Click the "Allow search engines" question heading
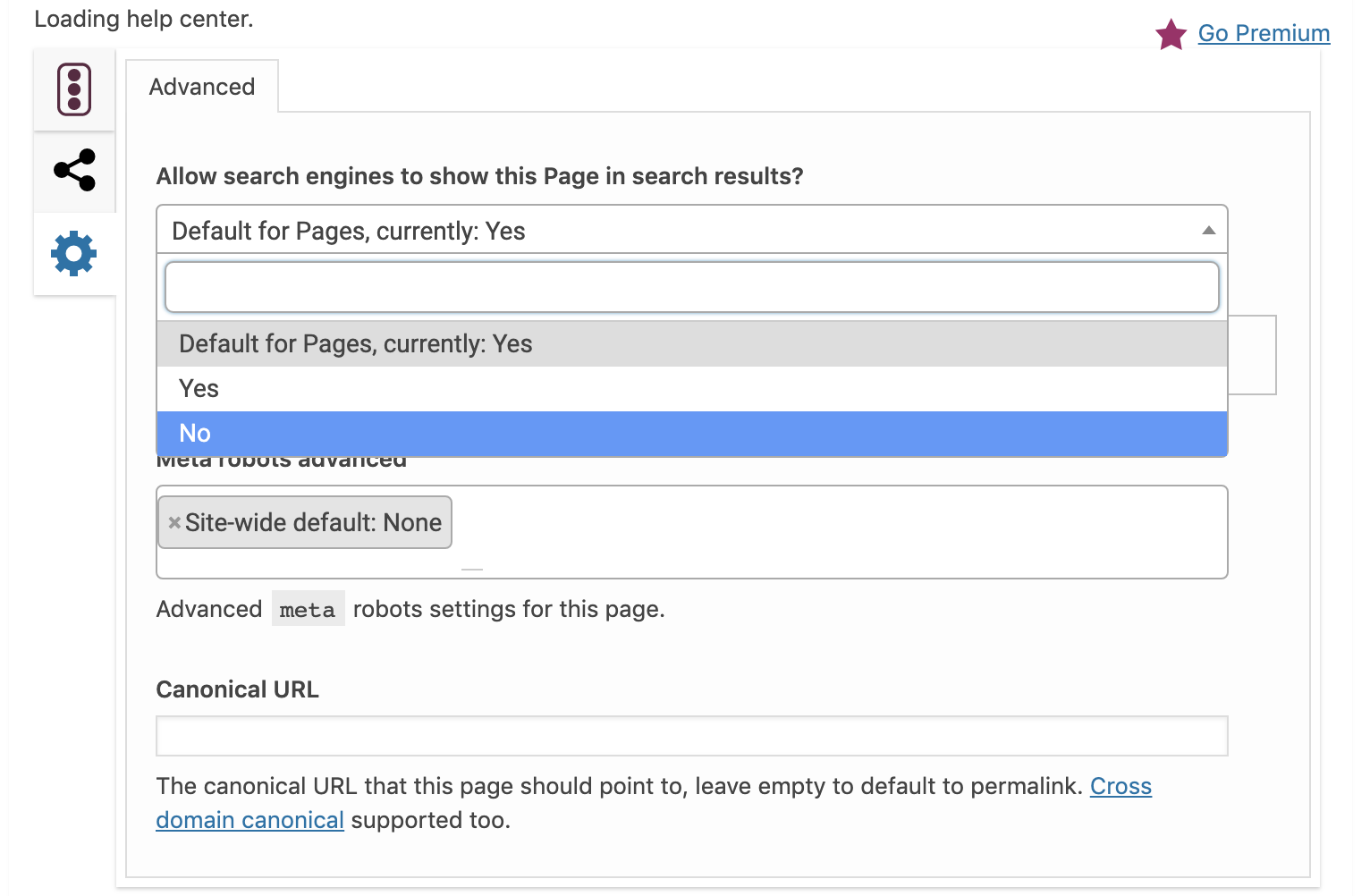 click(479, 176)
